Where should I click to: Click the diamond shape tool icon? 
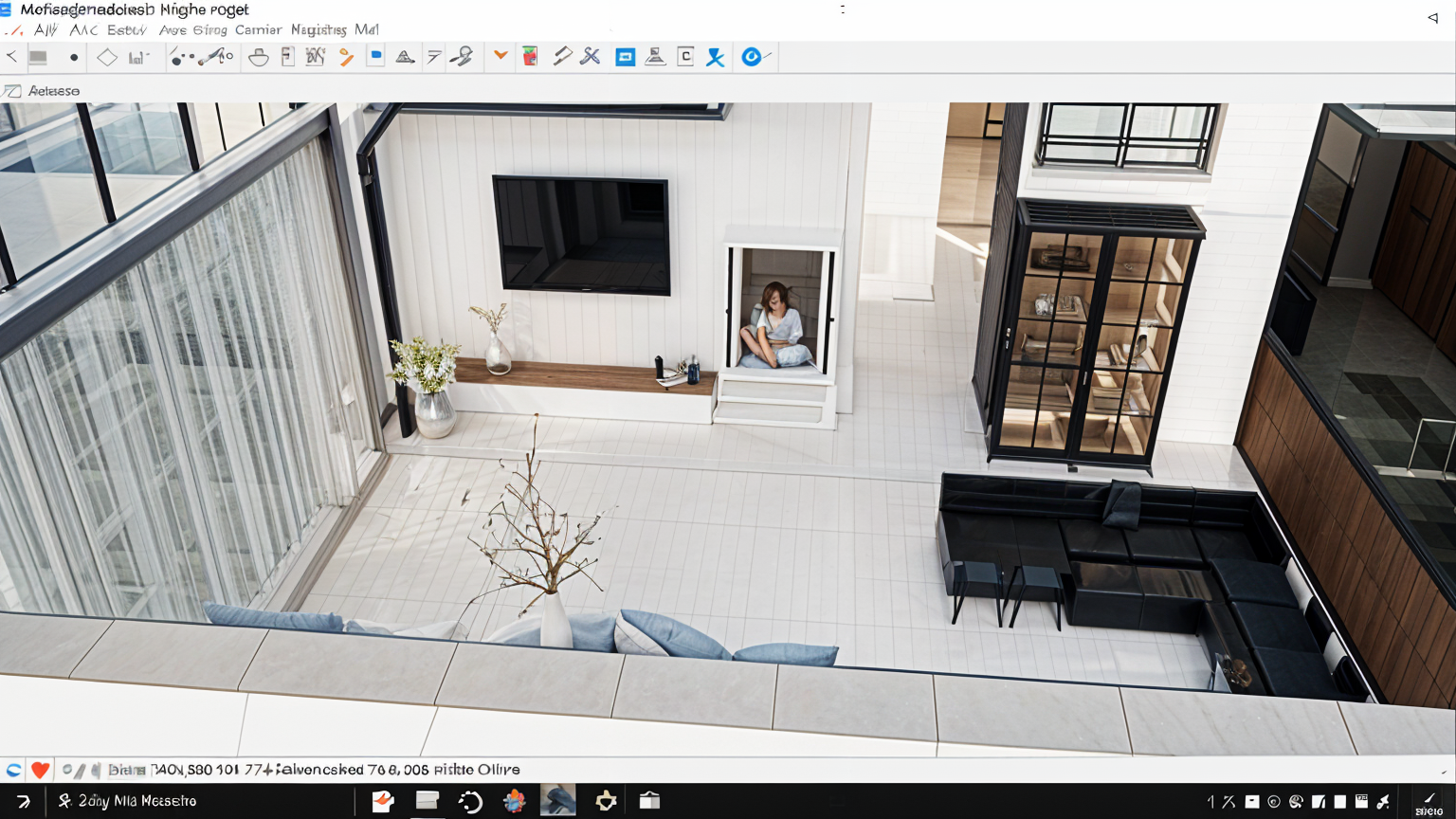[x=107, y=58]
